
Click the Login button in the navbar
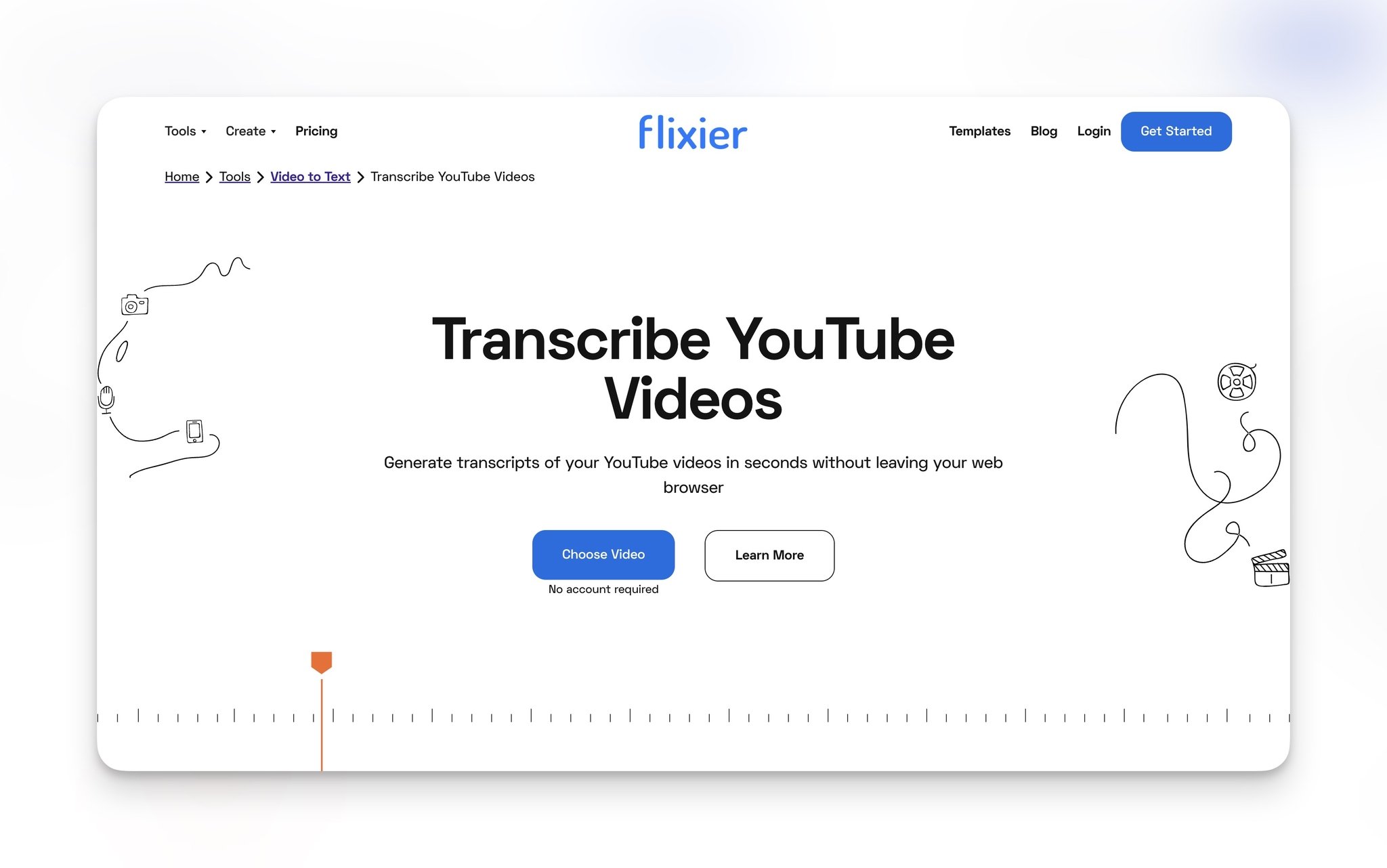pos(1094,131)
